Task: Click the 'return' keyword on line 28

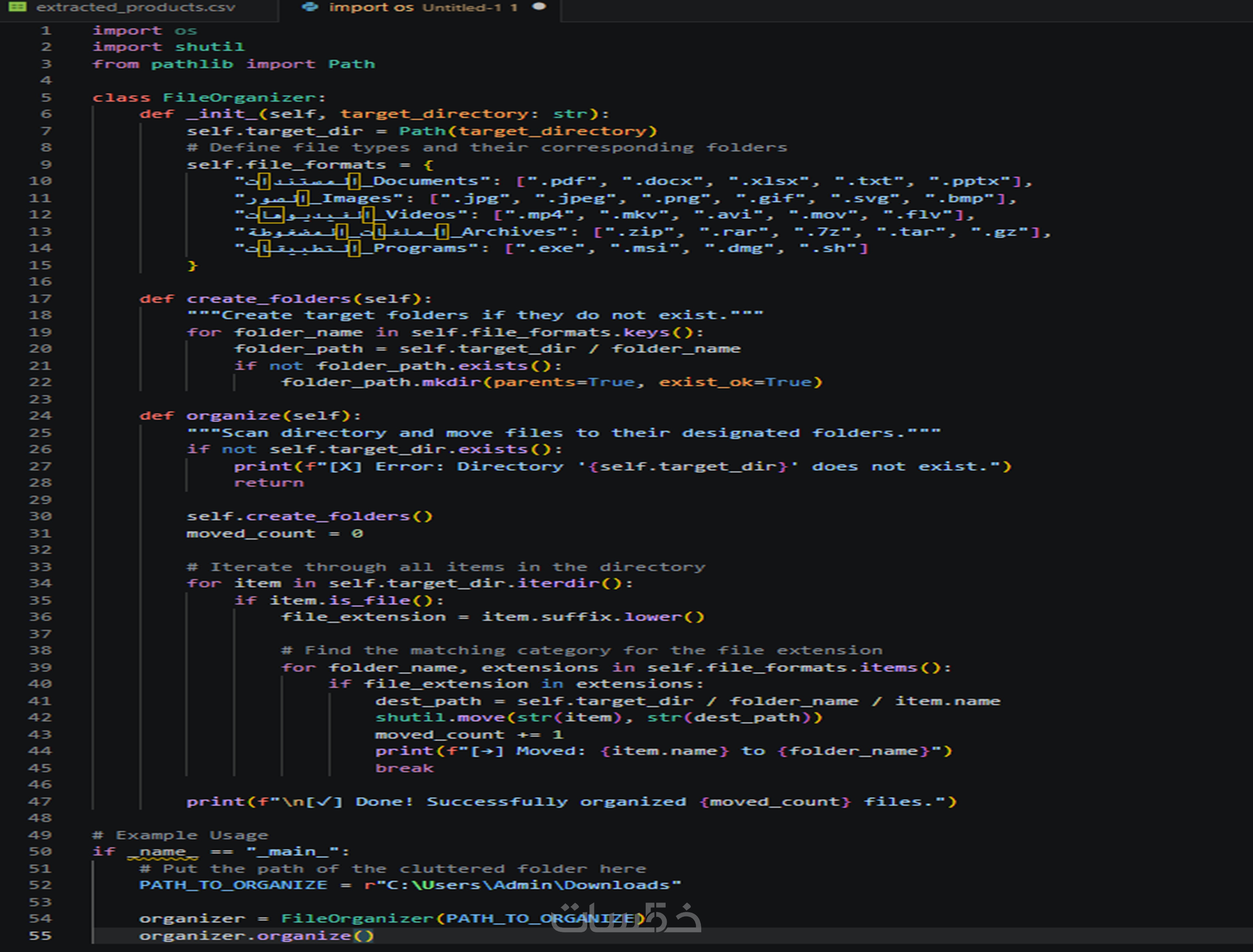Action: [x=269, y=483]
